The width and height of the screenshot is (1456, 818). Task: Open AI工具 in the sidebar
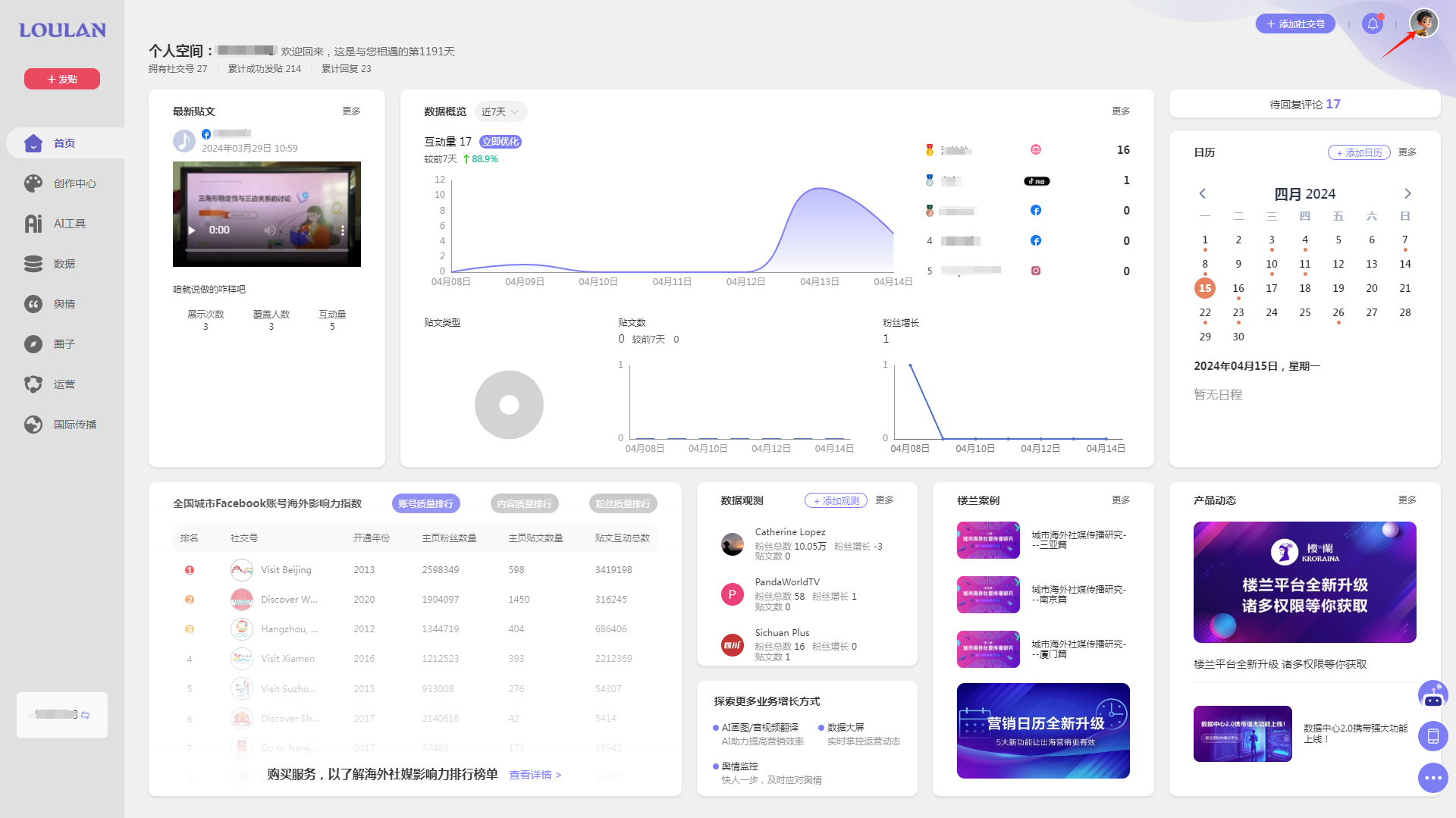[x=69, y=224]
